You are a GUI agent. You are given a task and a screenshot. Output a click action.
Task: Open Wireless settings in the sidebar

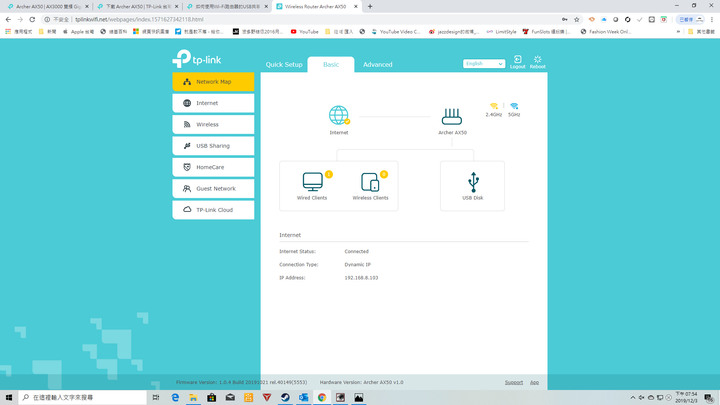coord(213,124)
